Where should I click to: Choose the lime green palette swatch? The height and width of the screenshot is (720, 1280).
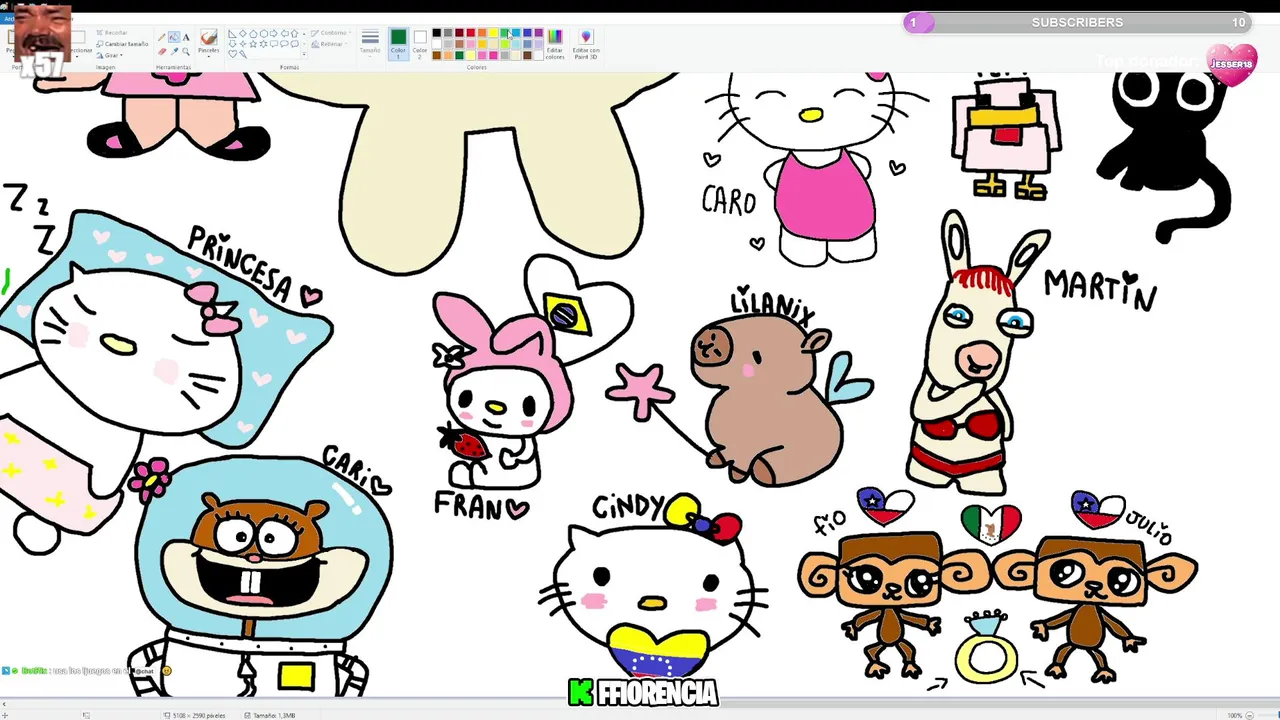point(505,44)
